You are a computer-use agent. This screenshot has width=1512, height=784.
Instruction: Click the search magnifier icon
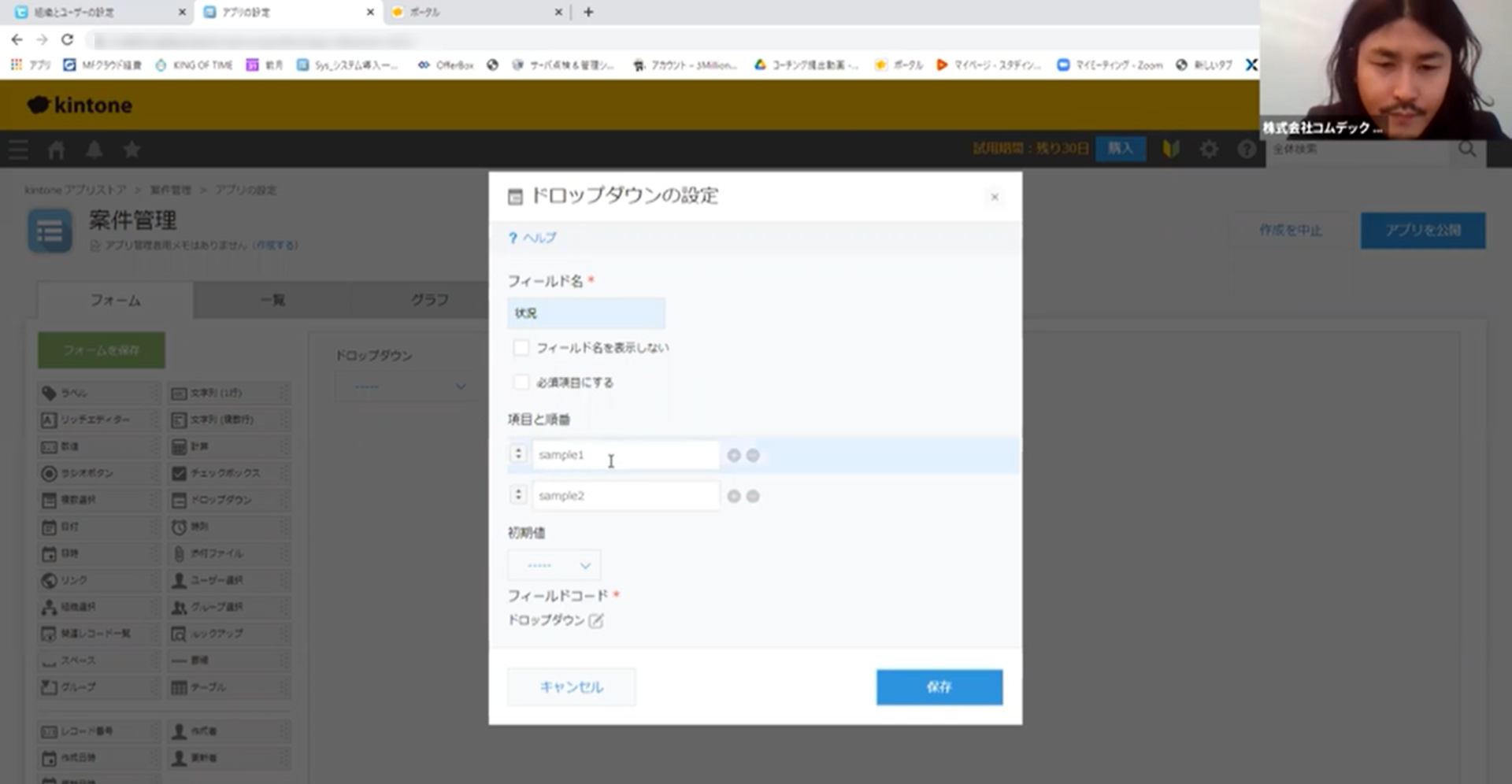click(1467, 149)
